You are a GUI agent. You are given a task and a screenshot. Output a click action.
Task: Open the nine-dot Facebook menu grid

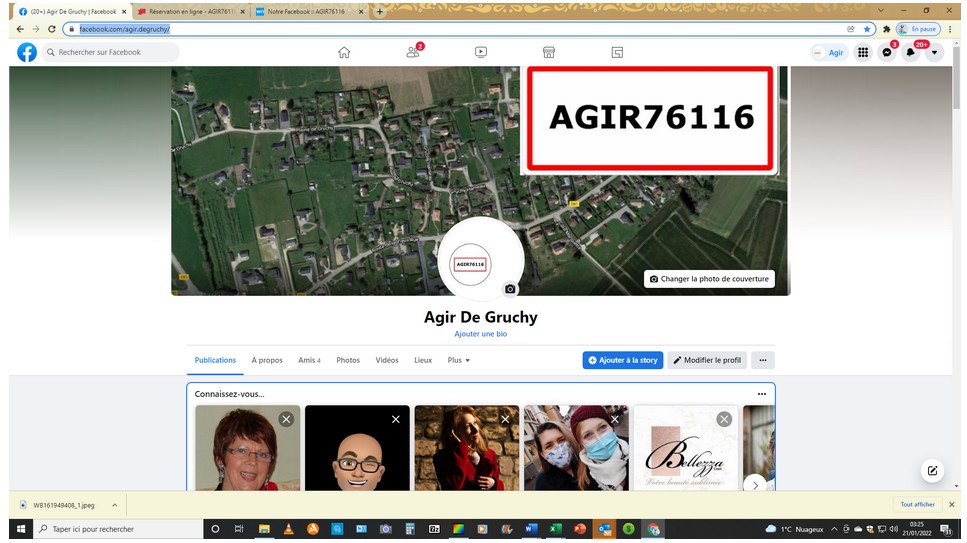point(862,52)
